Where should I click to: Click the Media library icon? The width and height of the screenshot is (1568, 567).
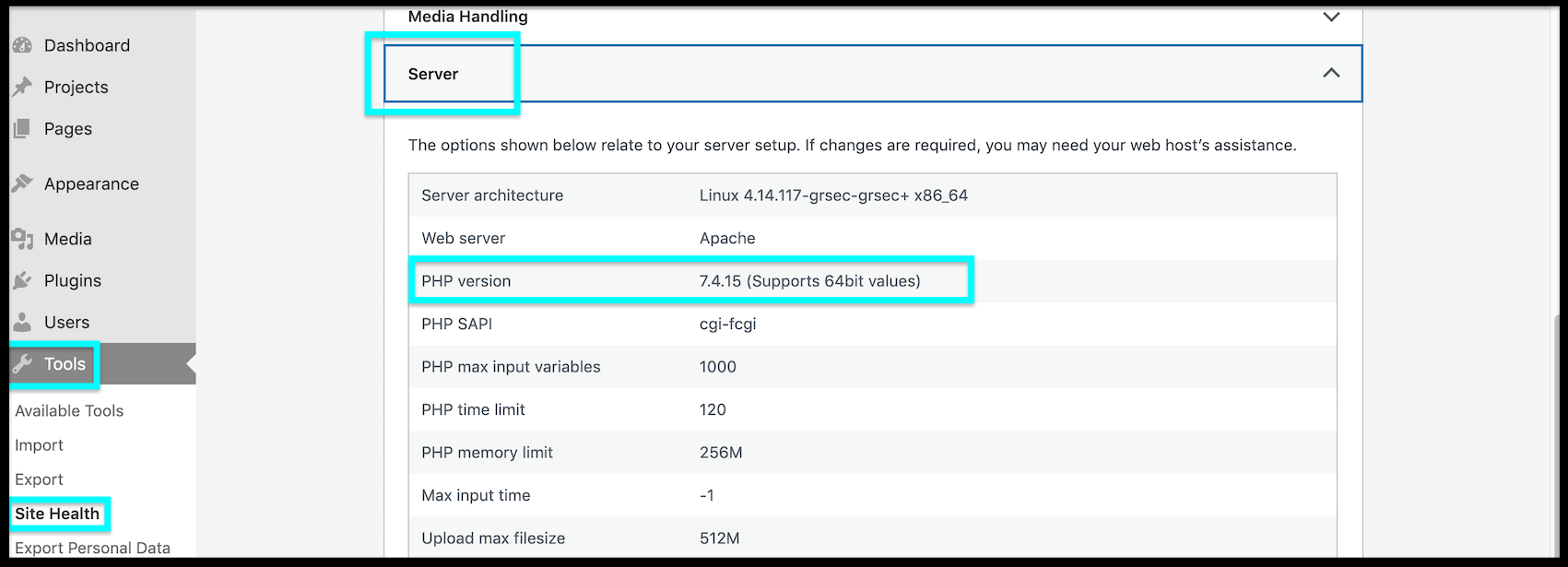[x=22, y=239]
